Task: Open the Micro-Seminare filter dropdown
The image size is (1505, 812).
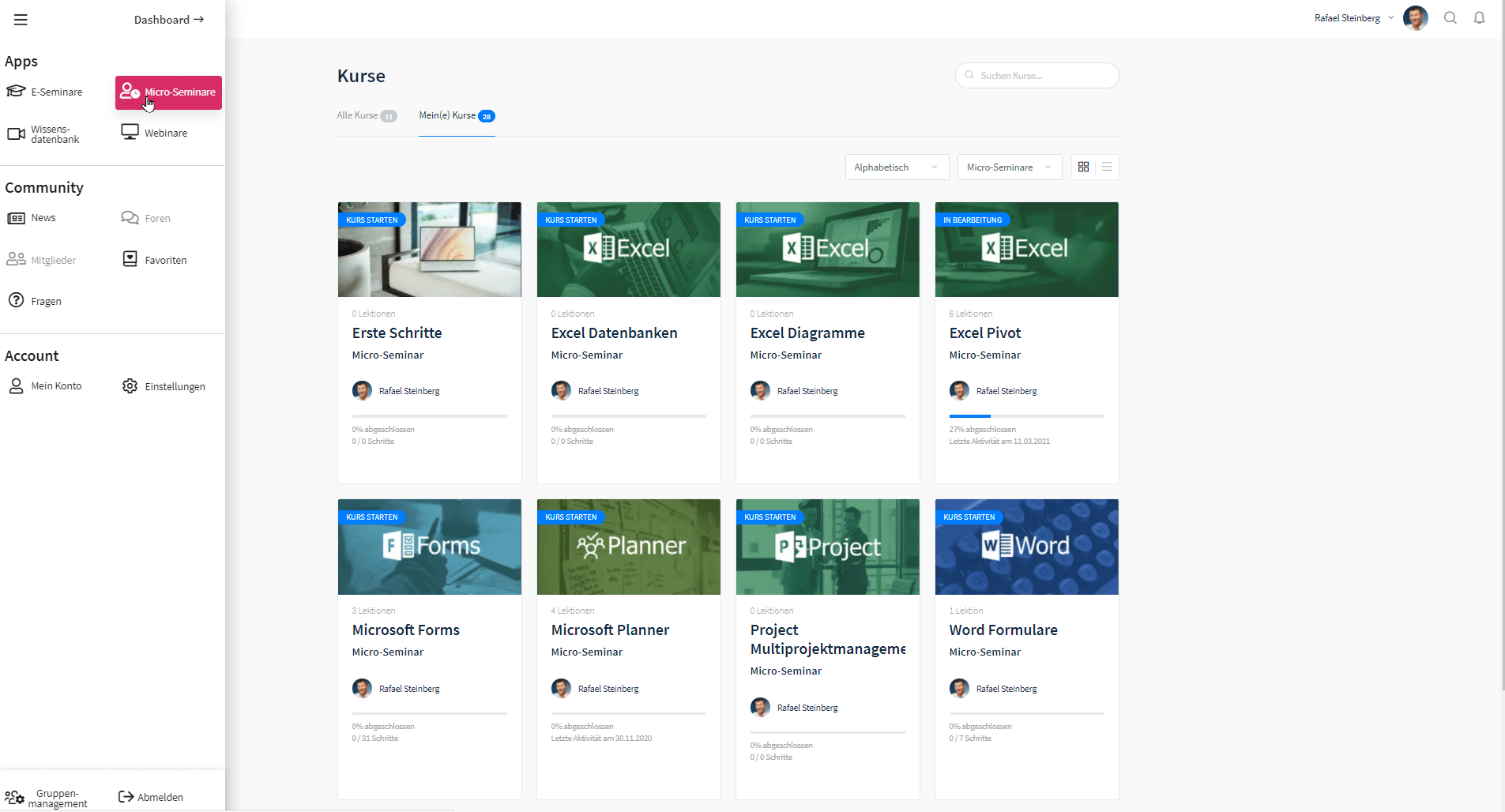Action: pos(1009,167)
